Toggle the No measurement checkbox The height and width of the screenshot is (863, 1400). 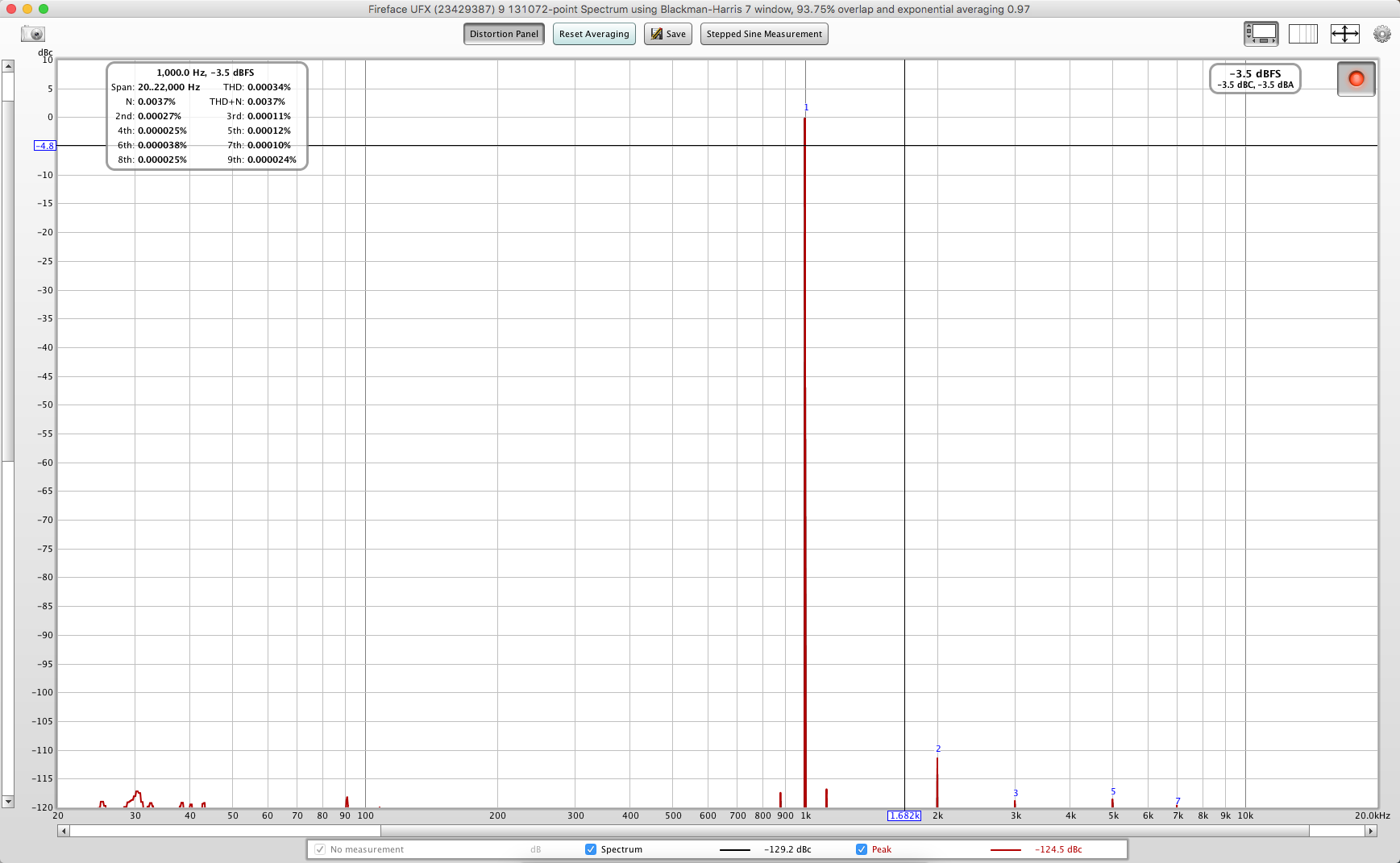click(x=320, y=849)
